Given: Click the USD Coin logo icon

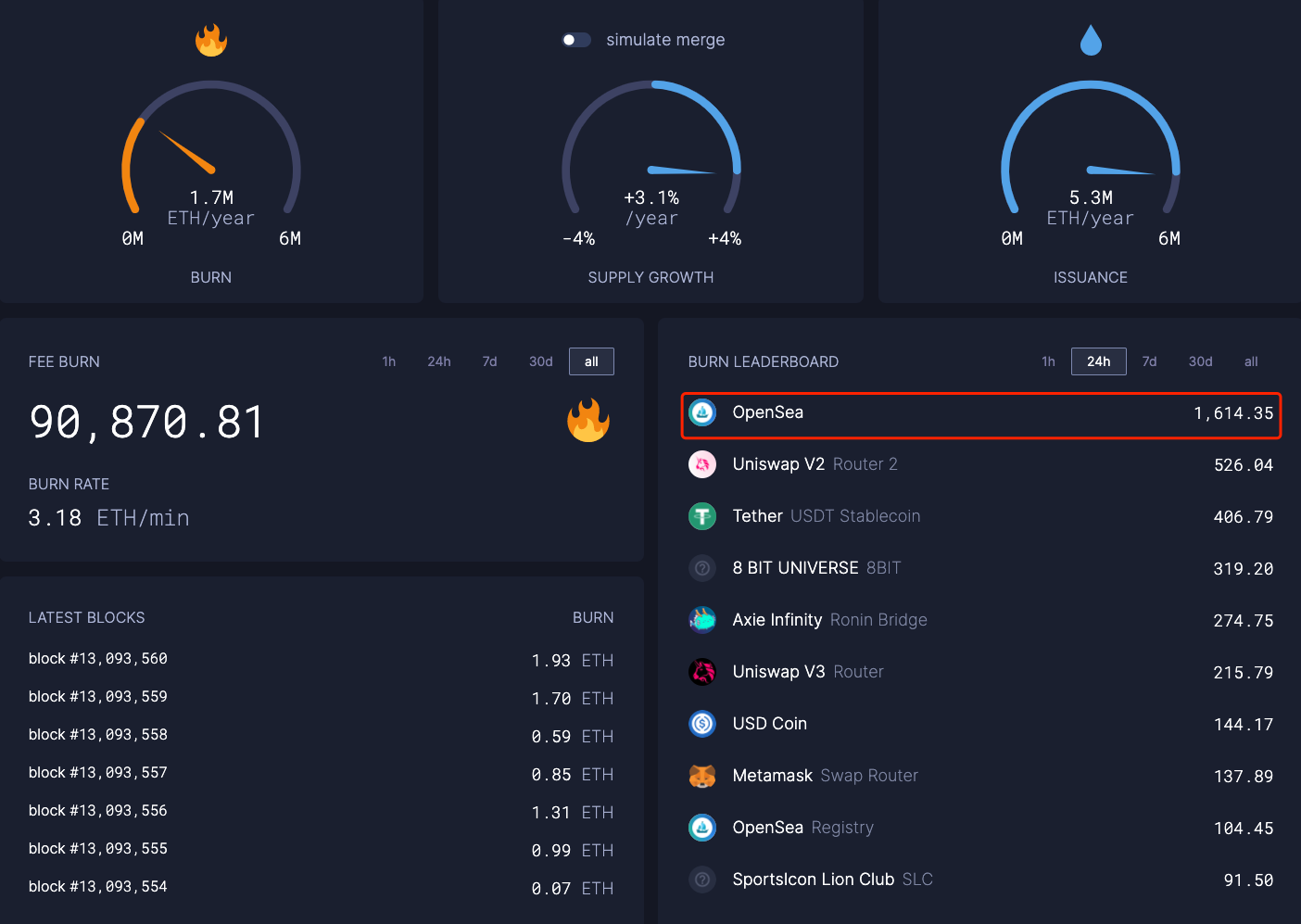Looking at the screenshot, I should pyautogui.click(x=702, y=724).
